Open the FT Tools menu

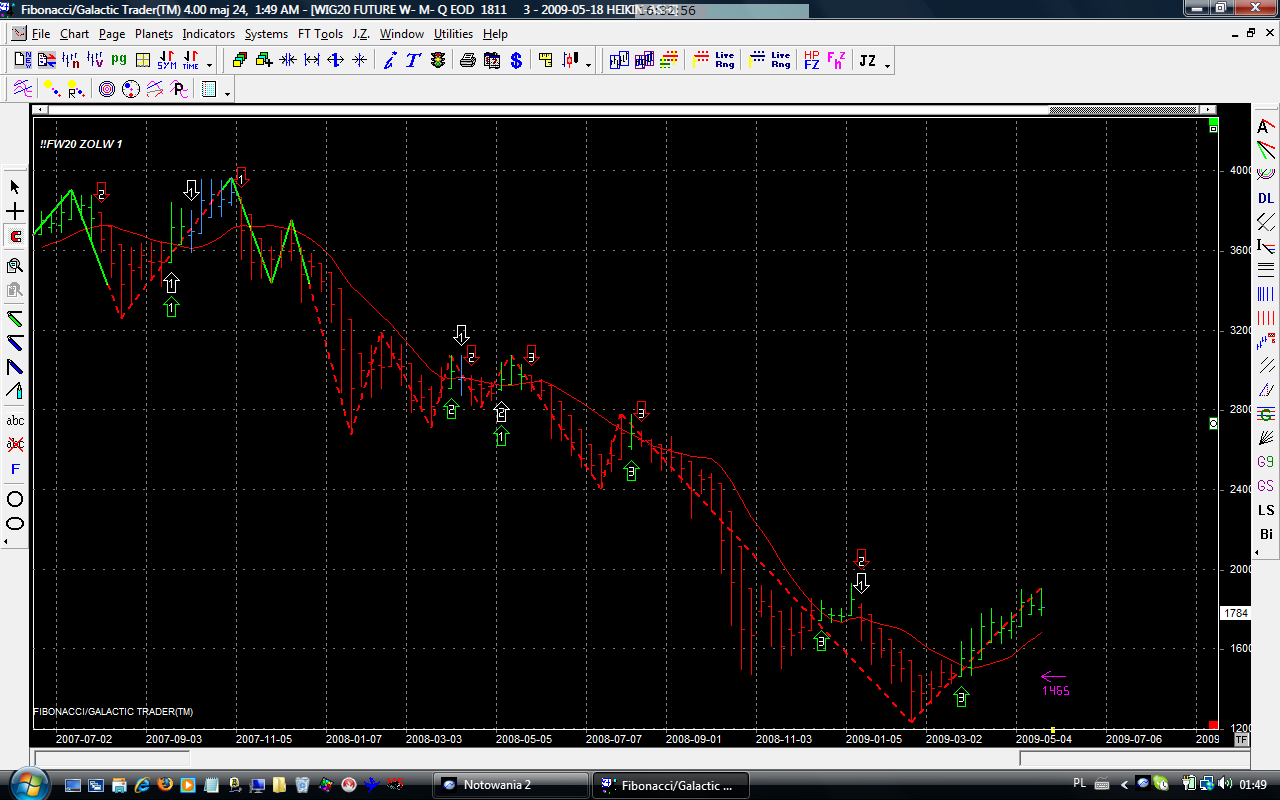(x=320, y=34)
